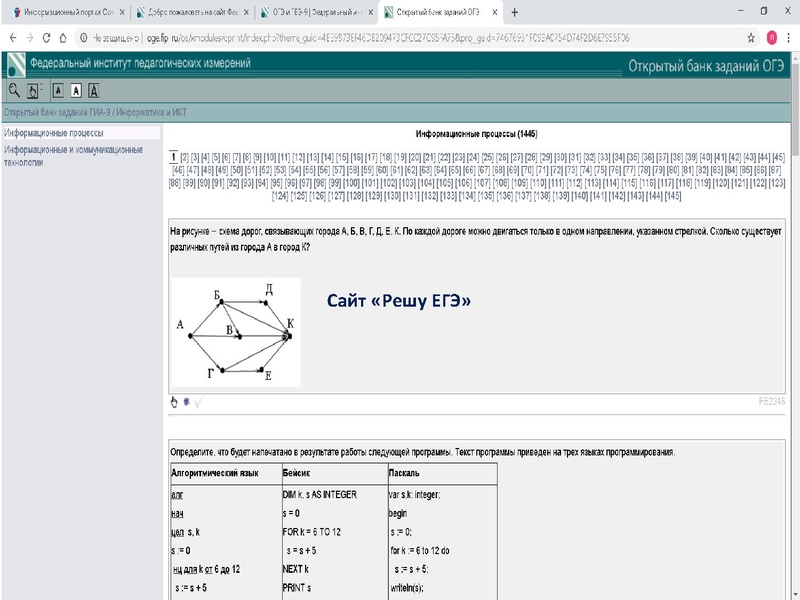Select the medium font size 'A' icon
The image size is (800, 600).
point(76,90)
